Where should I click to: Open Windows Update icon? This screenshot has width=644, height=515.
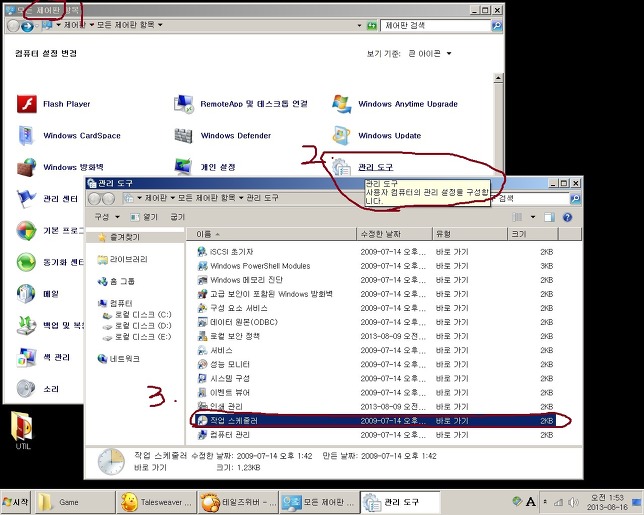(x=341, y=136)
